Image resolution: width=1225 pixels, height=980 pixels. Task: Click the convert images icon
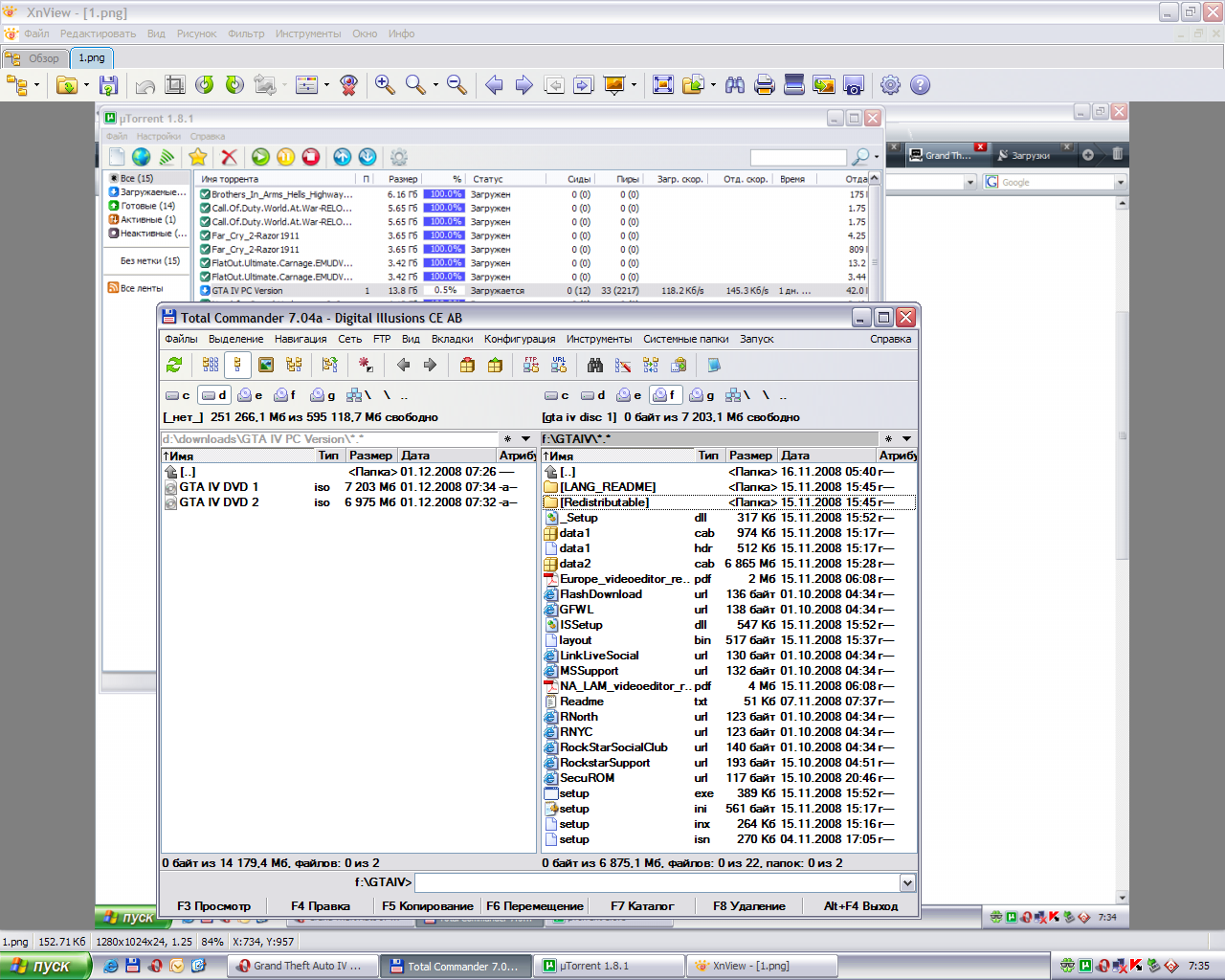824,85
